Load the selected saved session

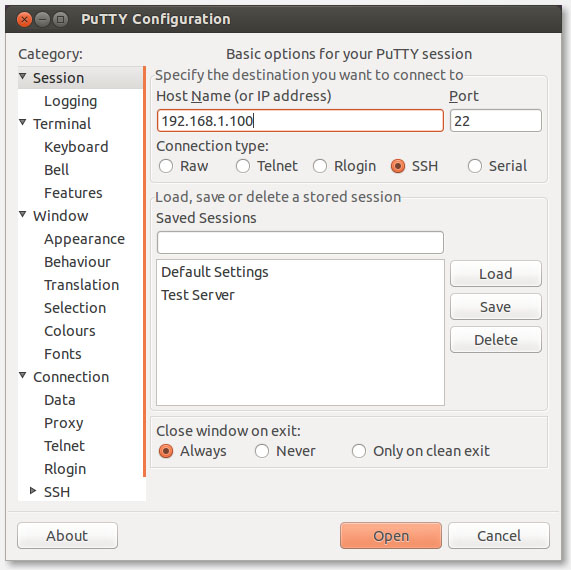(496, 274)
